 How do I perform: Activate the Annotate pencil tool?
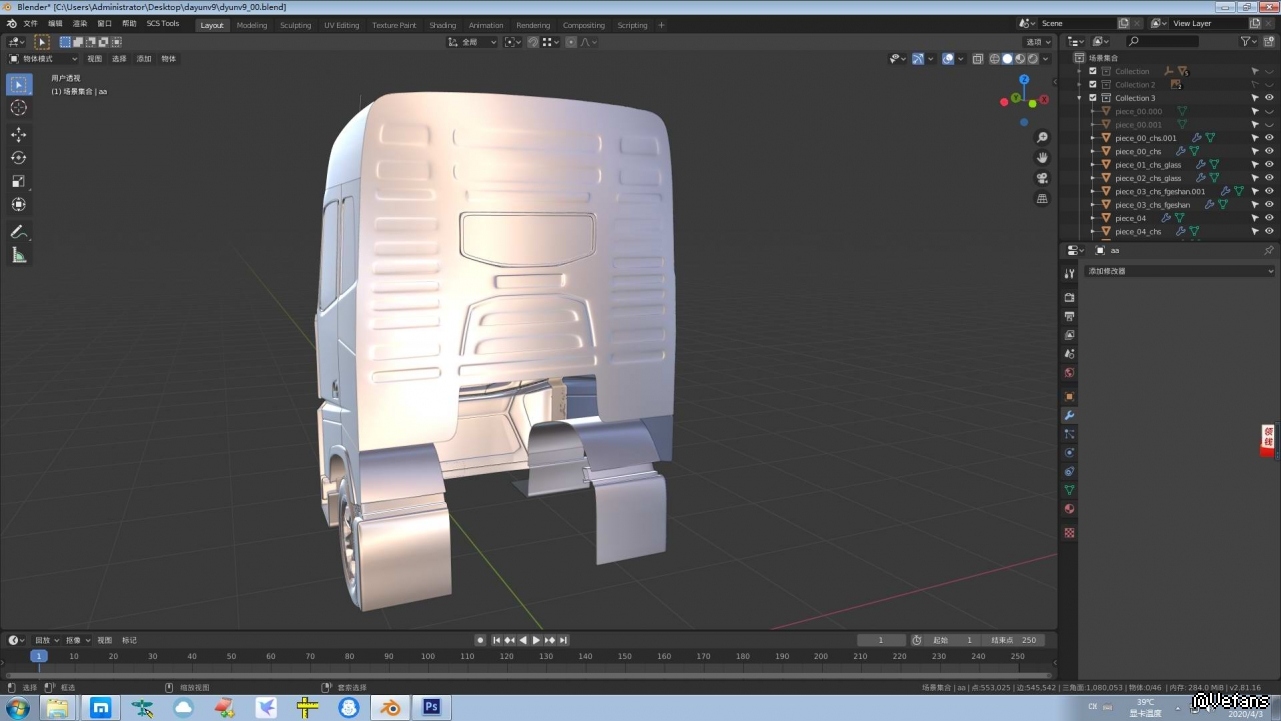pos(18,231)
